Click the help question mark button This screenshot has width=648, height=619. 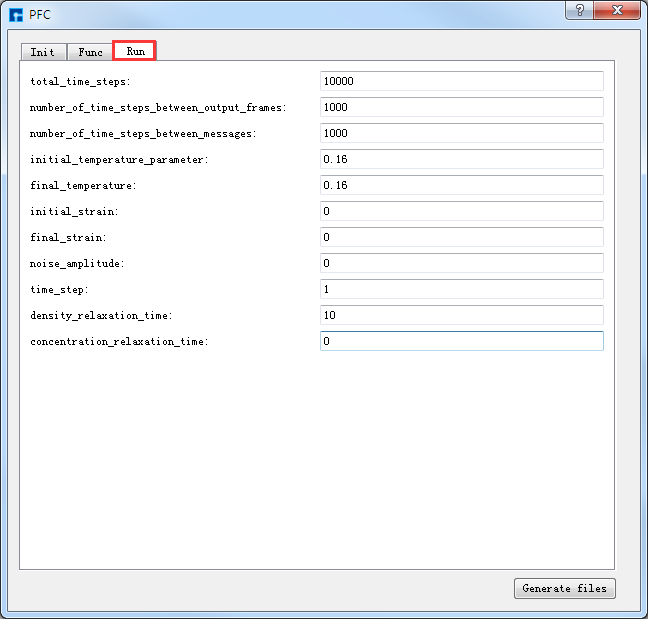pyautogui.click(x=579, y=9)
